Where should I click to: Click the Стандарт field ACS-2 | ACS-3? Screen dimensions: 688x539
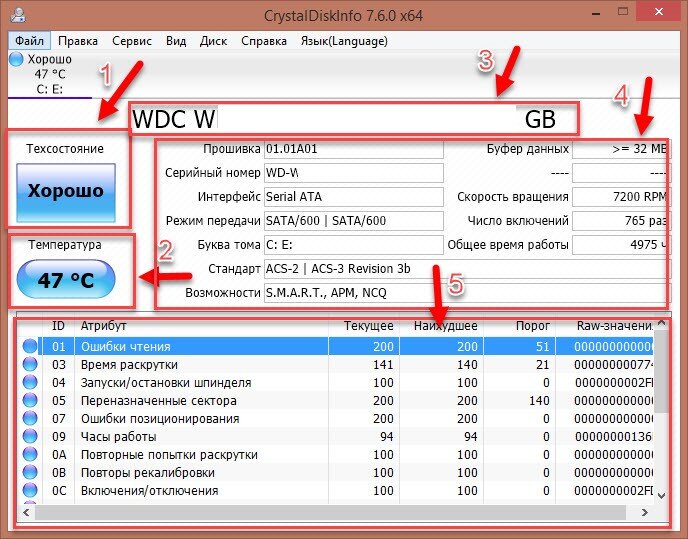[466, 269]
